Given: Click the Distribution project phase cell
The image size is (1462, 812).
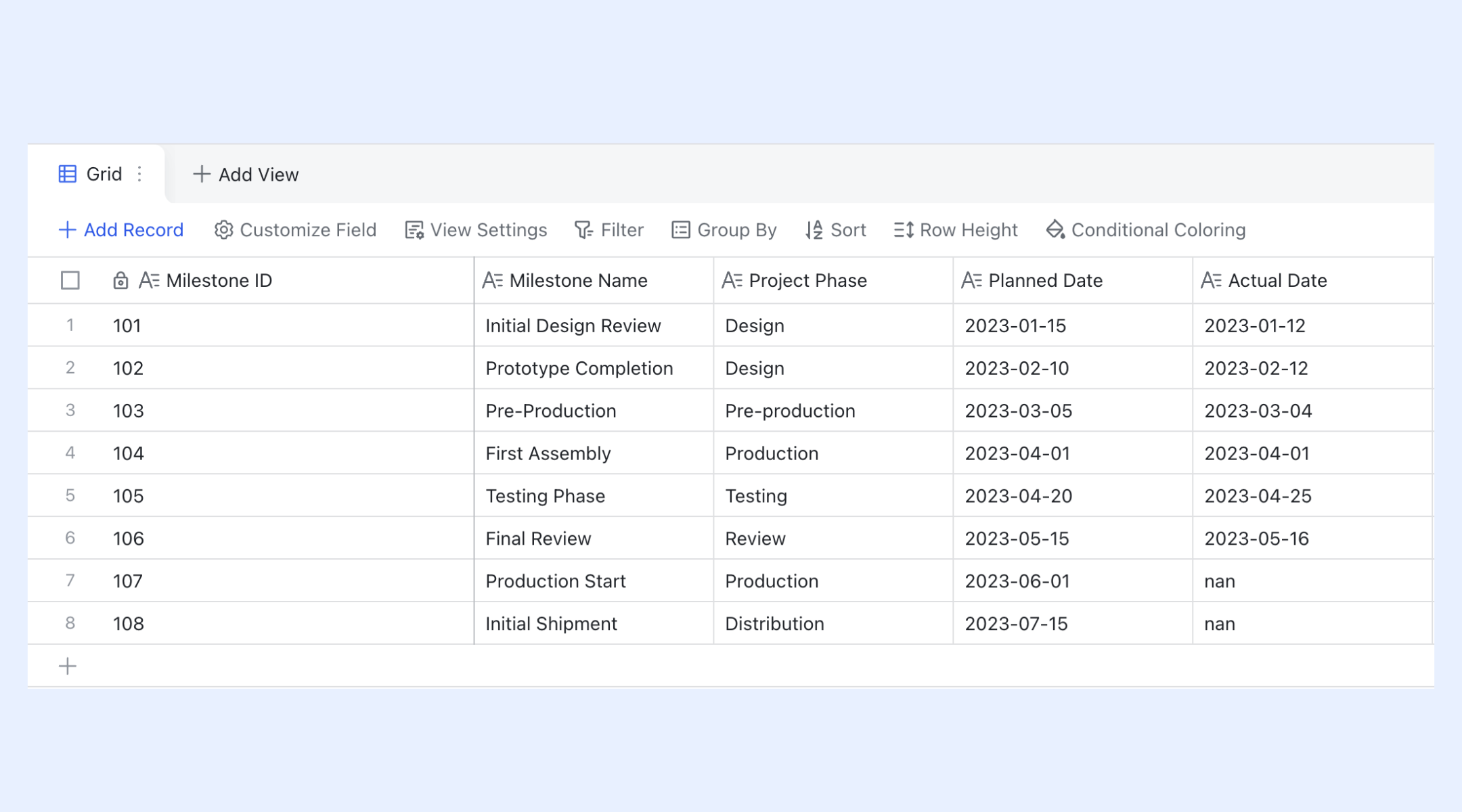Looking at the screenshot, I should click(x=834, y=623).
